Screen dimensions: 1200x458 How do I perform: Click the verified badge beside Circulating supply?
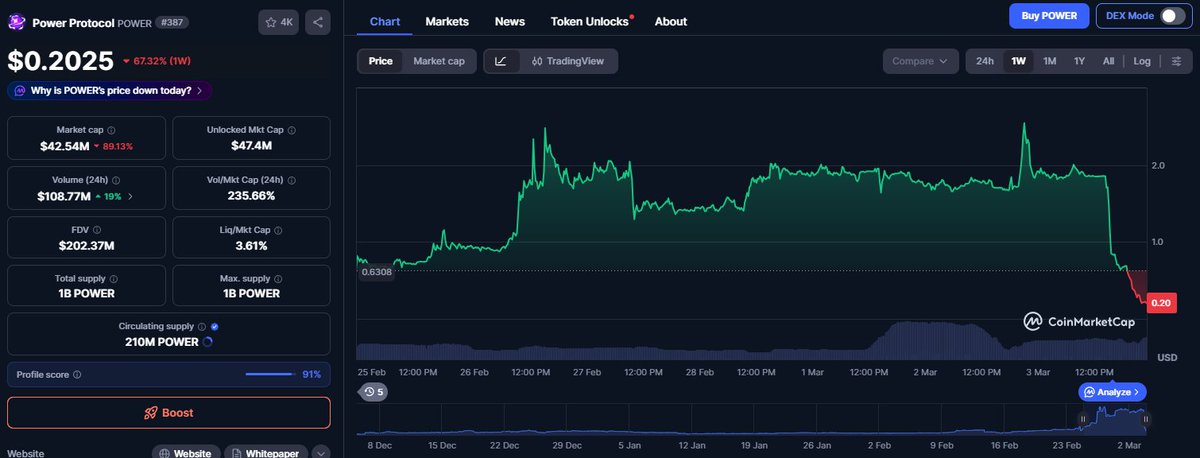(x=216, y=326)
